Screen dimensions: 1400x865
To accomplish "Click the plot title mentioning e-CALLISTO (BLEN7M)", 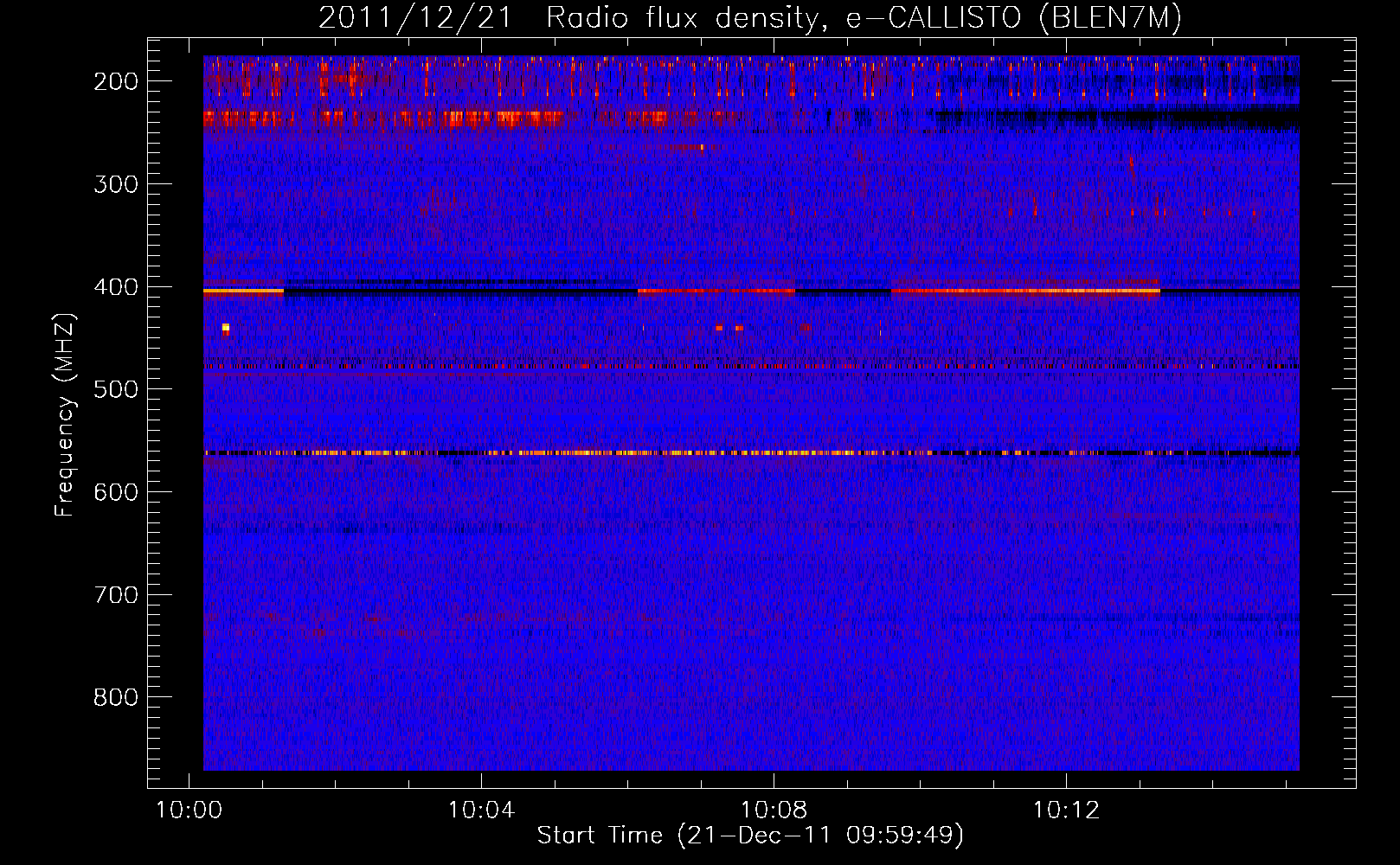I will [x=750, y=17].
